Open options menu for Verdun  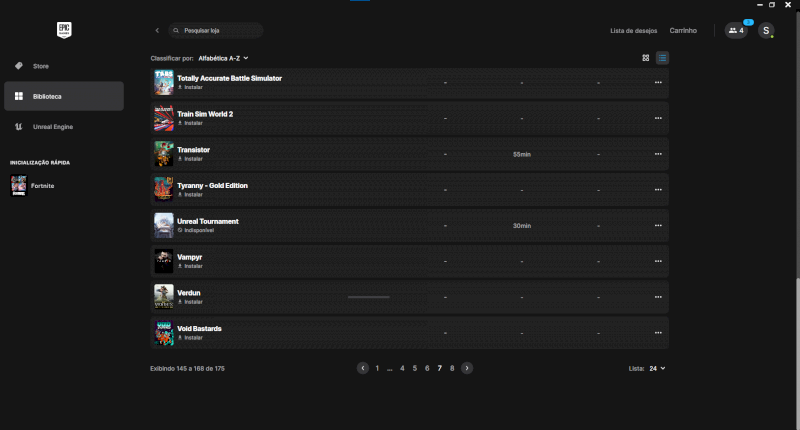(x=658, y=297)
